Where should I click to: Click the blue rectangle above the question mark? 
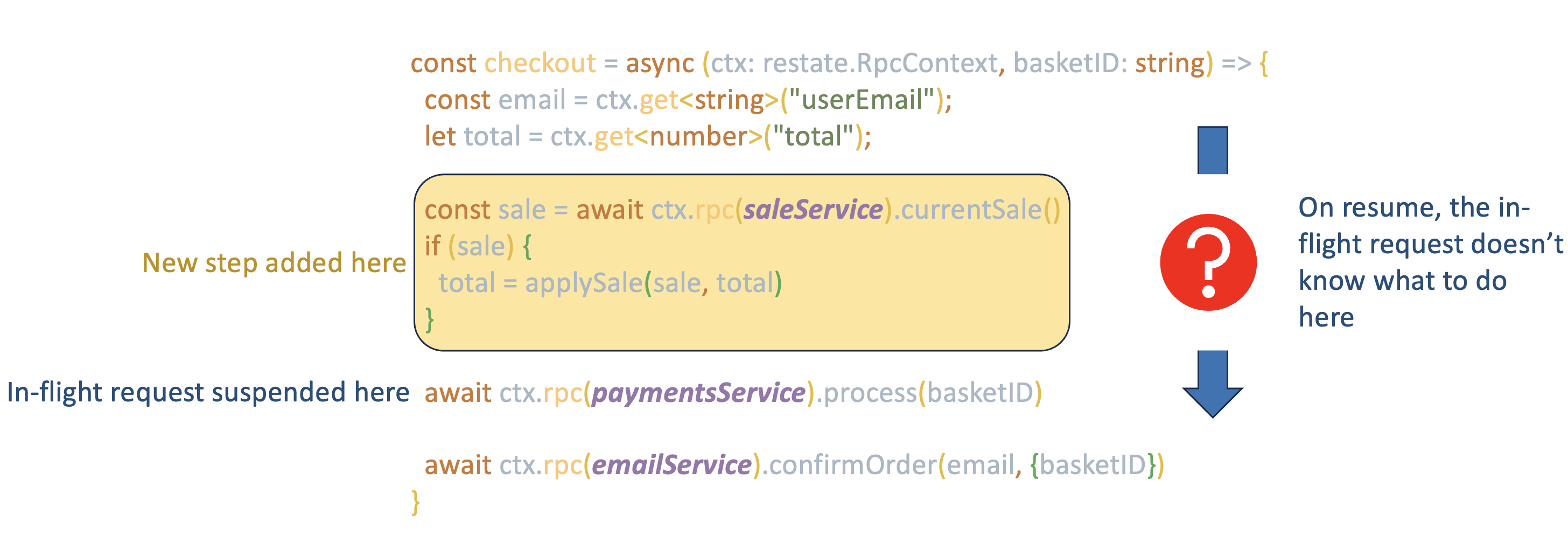[1212, 150]
